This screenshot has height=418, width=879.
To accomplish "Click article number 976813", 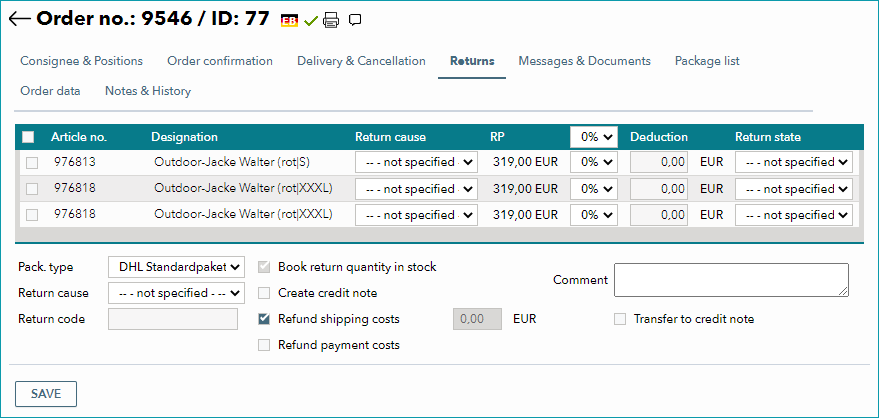I will tap(75, 162).
